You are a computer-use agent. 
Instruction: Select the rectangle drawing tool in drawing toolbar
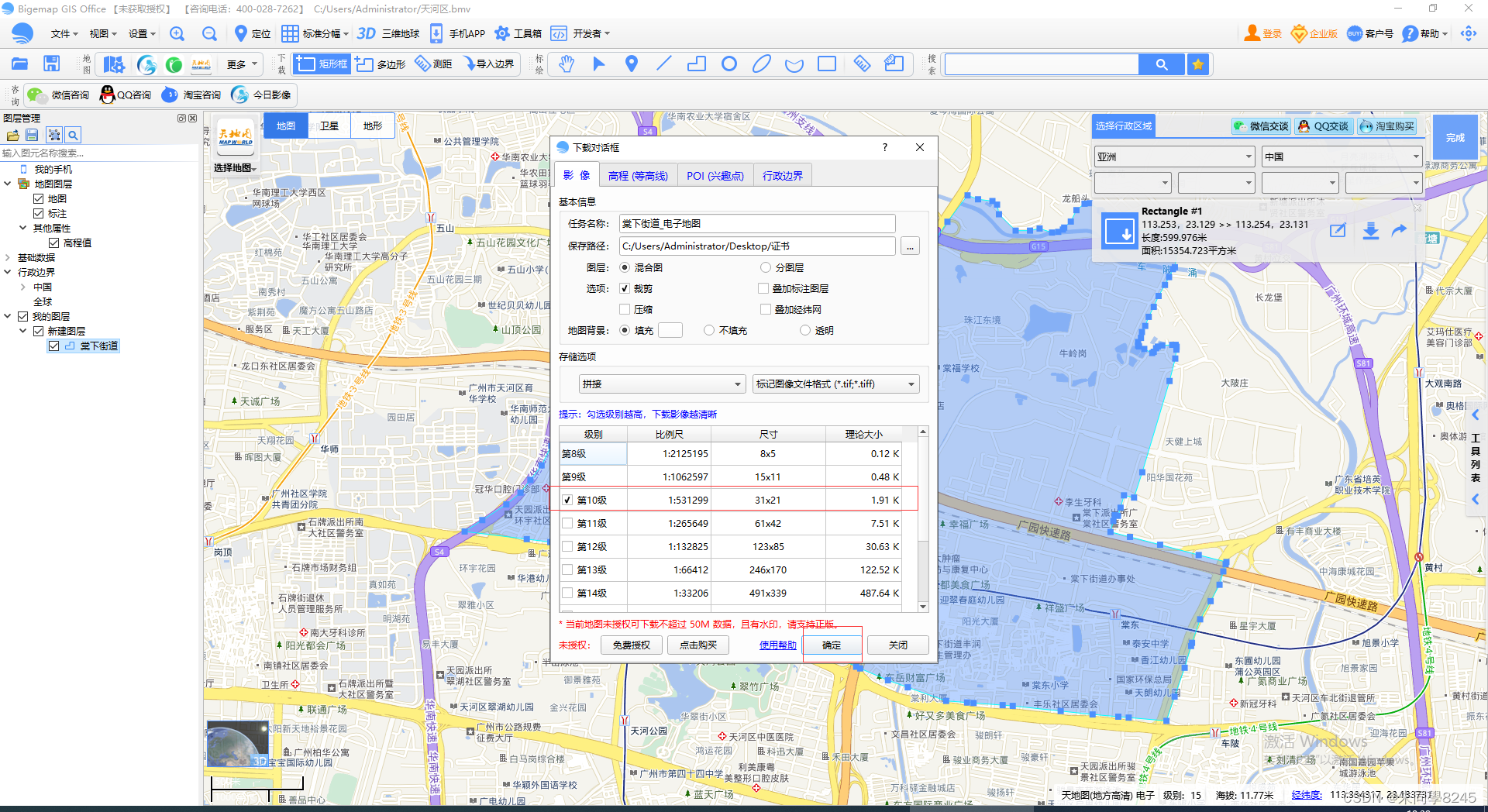[827, 64]
